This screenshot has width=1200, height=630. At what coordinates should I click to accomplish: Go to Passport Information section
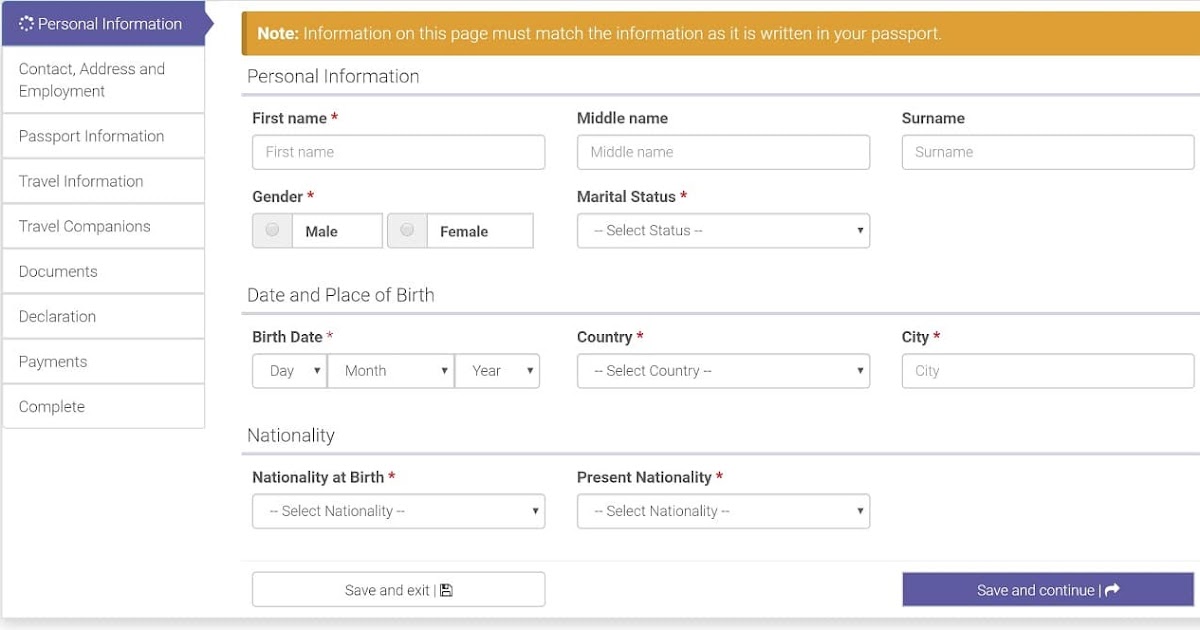click(91, 136)
